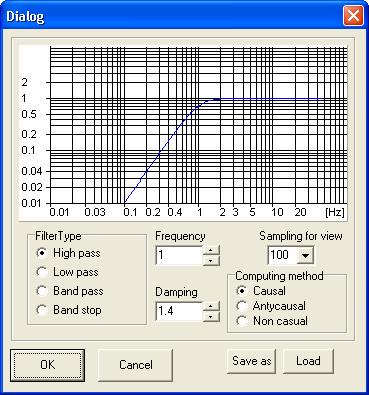Image resolution: width=369 pixels, height=395 pixels.
Task: Click the Damping input field
Action: pyautogui.click(x=179, y=311)
